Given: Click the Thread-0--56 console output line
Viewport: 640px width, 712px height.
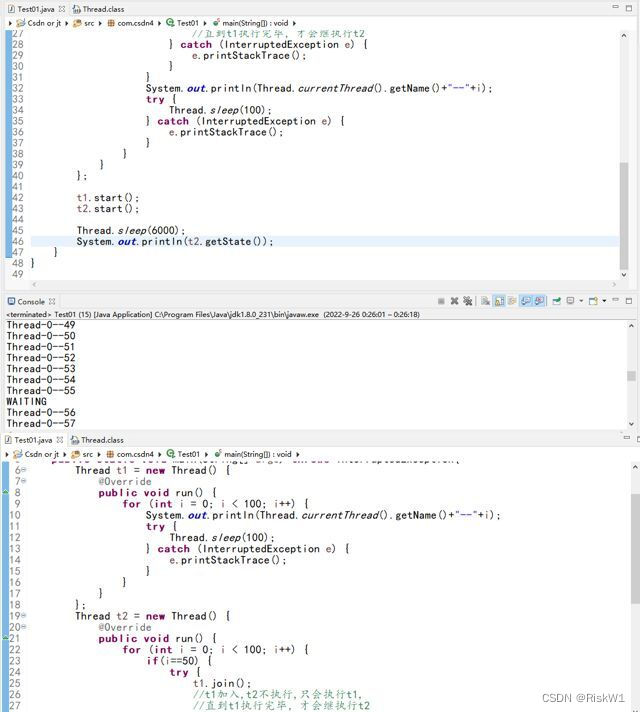Looking at the screenshot, I should (x=41, y=412).
